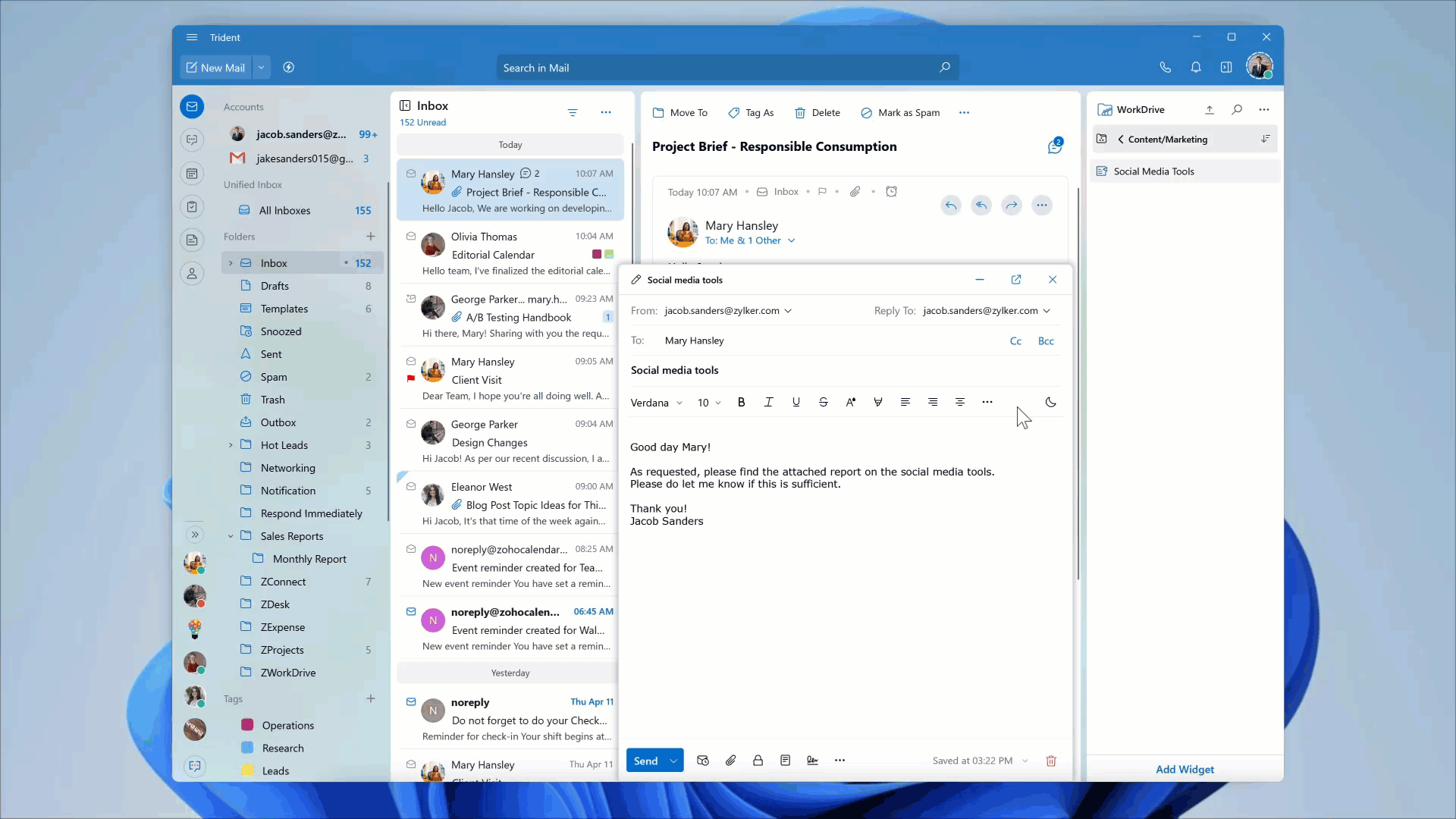The width and height of the screenshot is (1456, 819).
Task: Toggle night mode moon icon in editor
Action: coord(1050,403)
